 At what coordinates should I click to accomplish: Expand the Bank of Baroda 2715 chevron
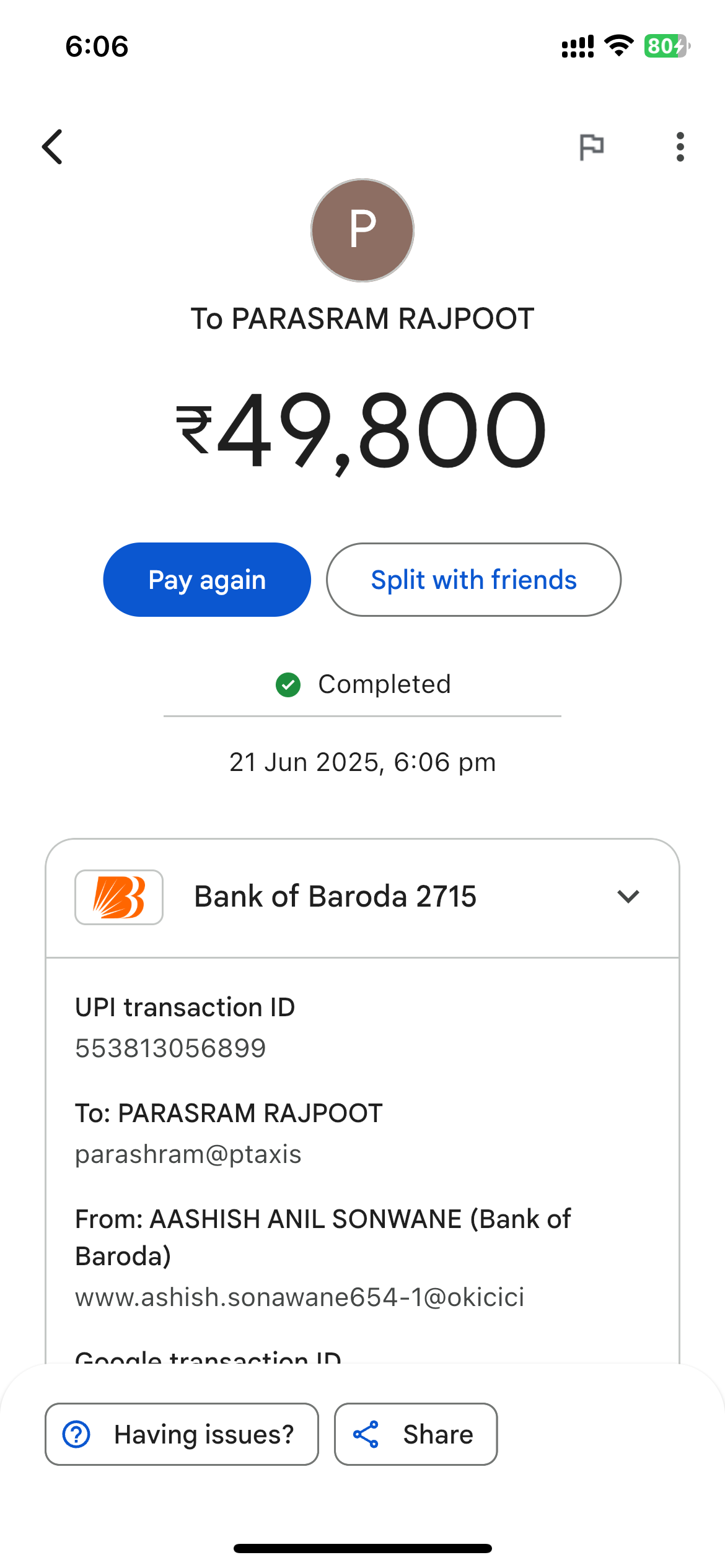point(628,897)
